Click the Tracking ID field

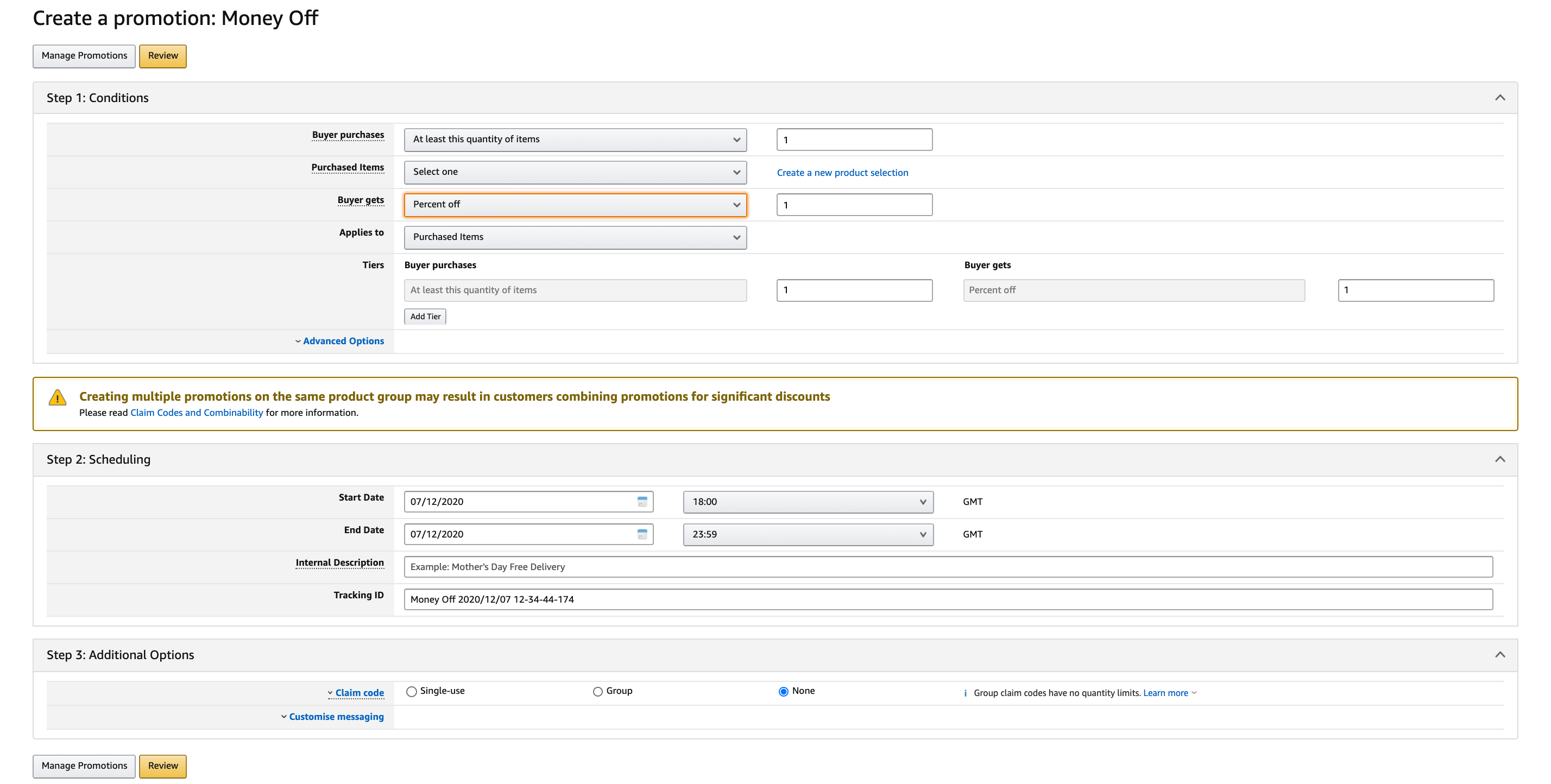[948, 599]
